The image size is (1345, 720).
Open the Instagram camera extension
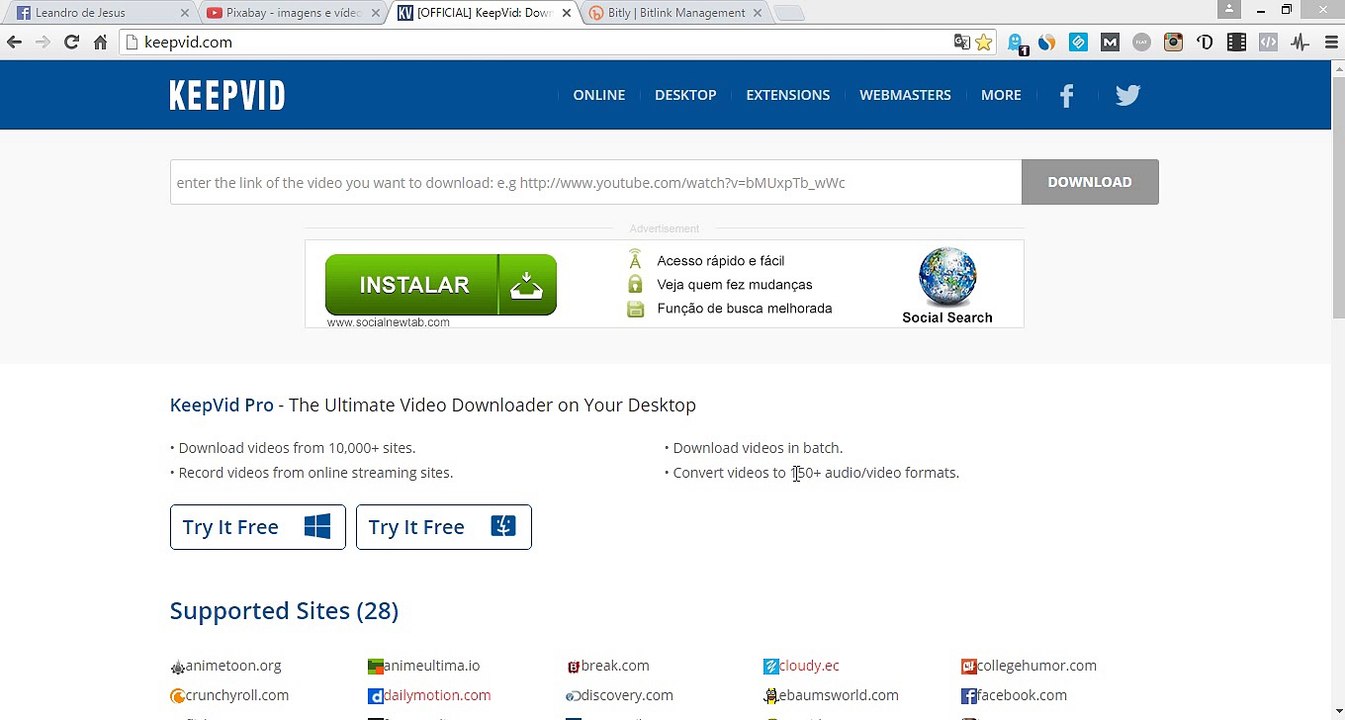(x=1174, y=42)
